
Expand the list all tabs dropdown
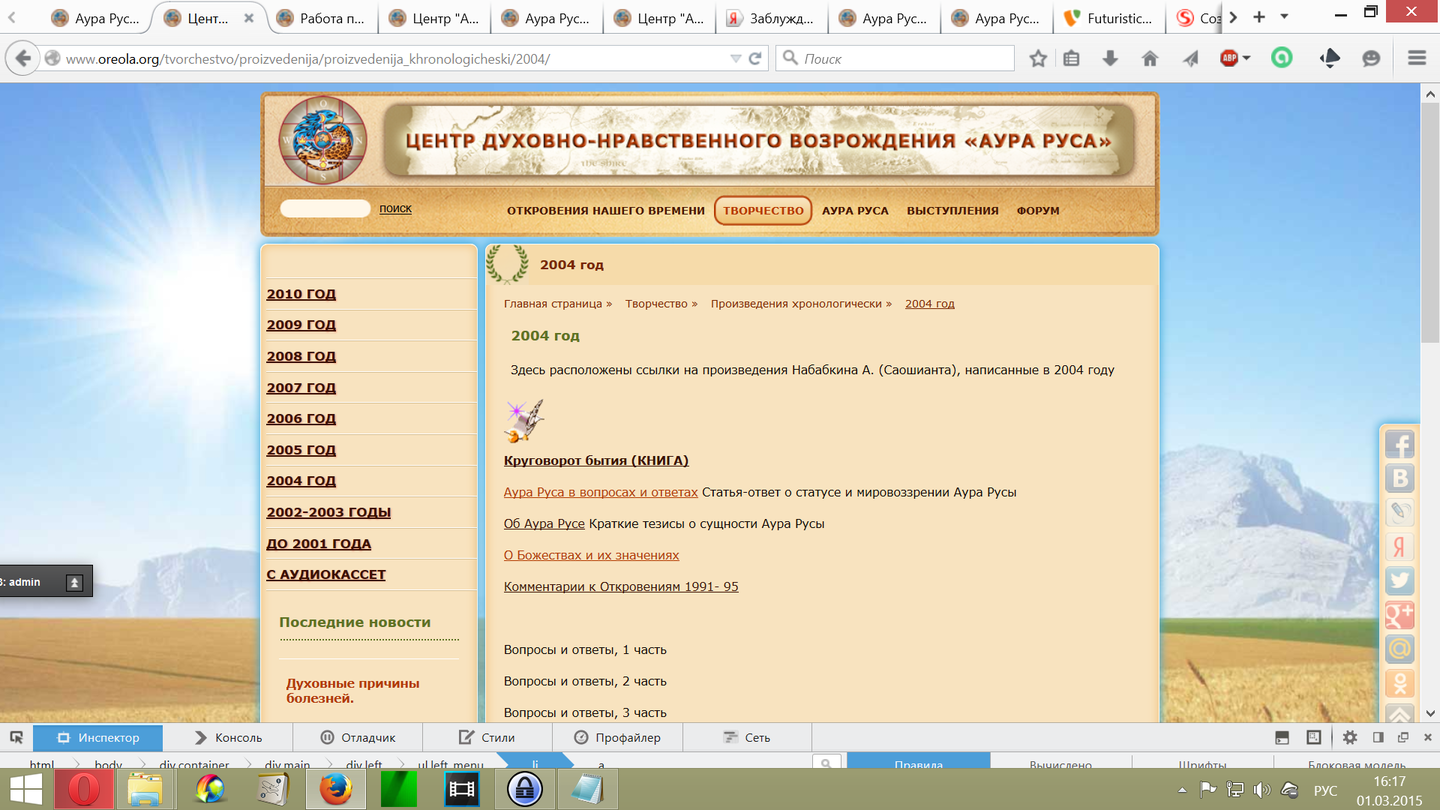click(x=1285, y=17)
